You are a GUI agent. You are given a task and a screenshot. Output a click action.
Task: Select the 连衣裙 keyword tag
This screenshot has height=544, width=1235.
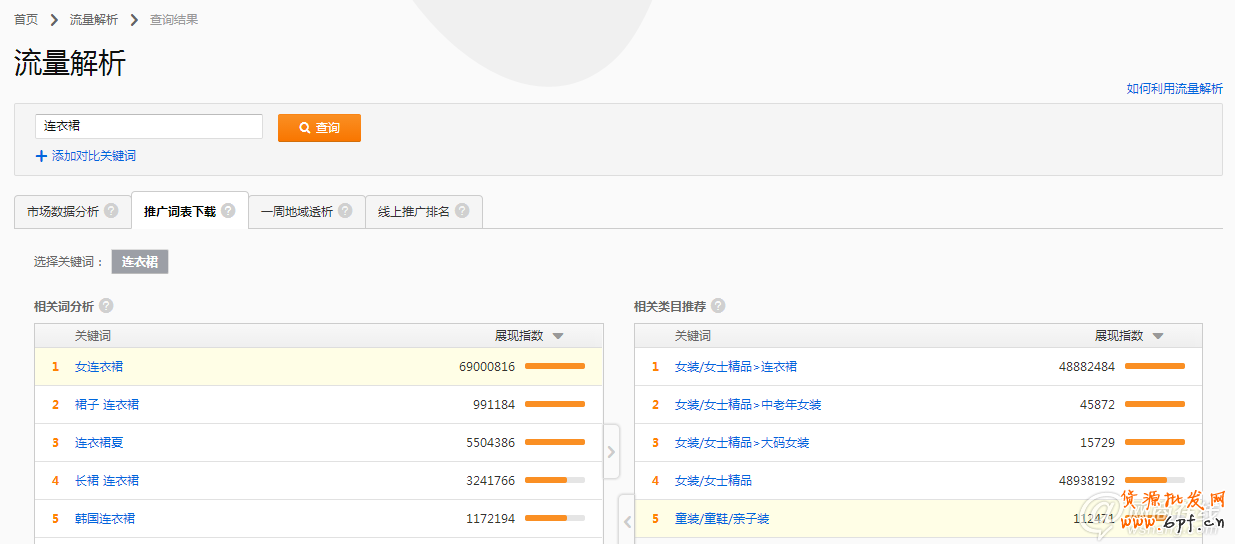coord(140,262)
